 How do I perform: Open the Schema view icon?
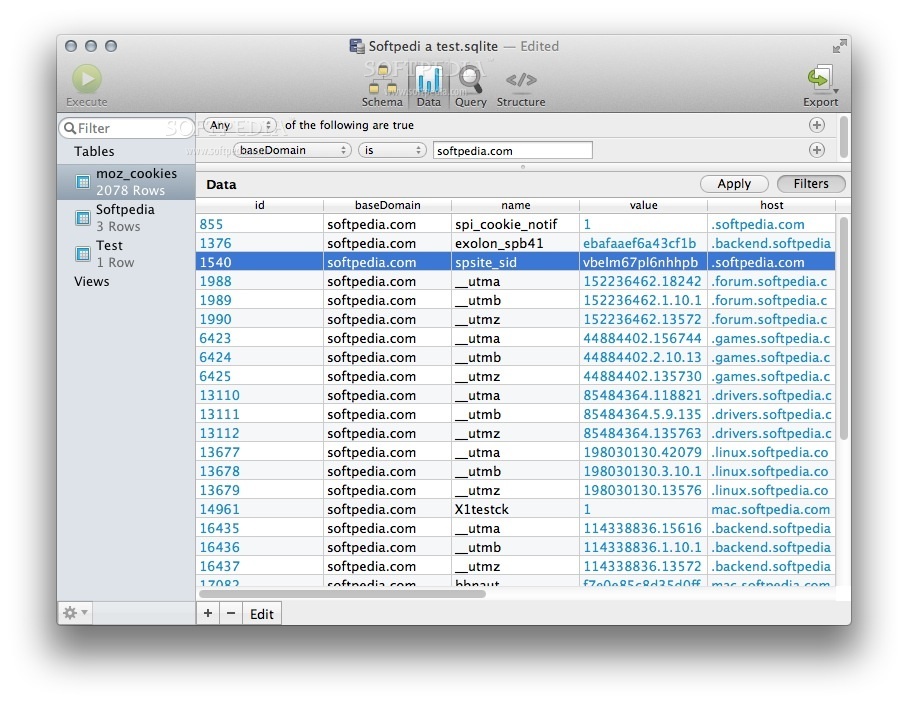coord(382,82)
